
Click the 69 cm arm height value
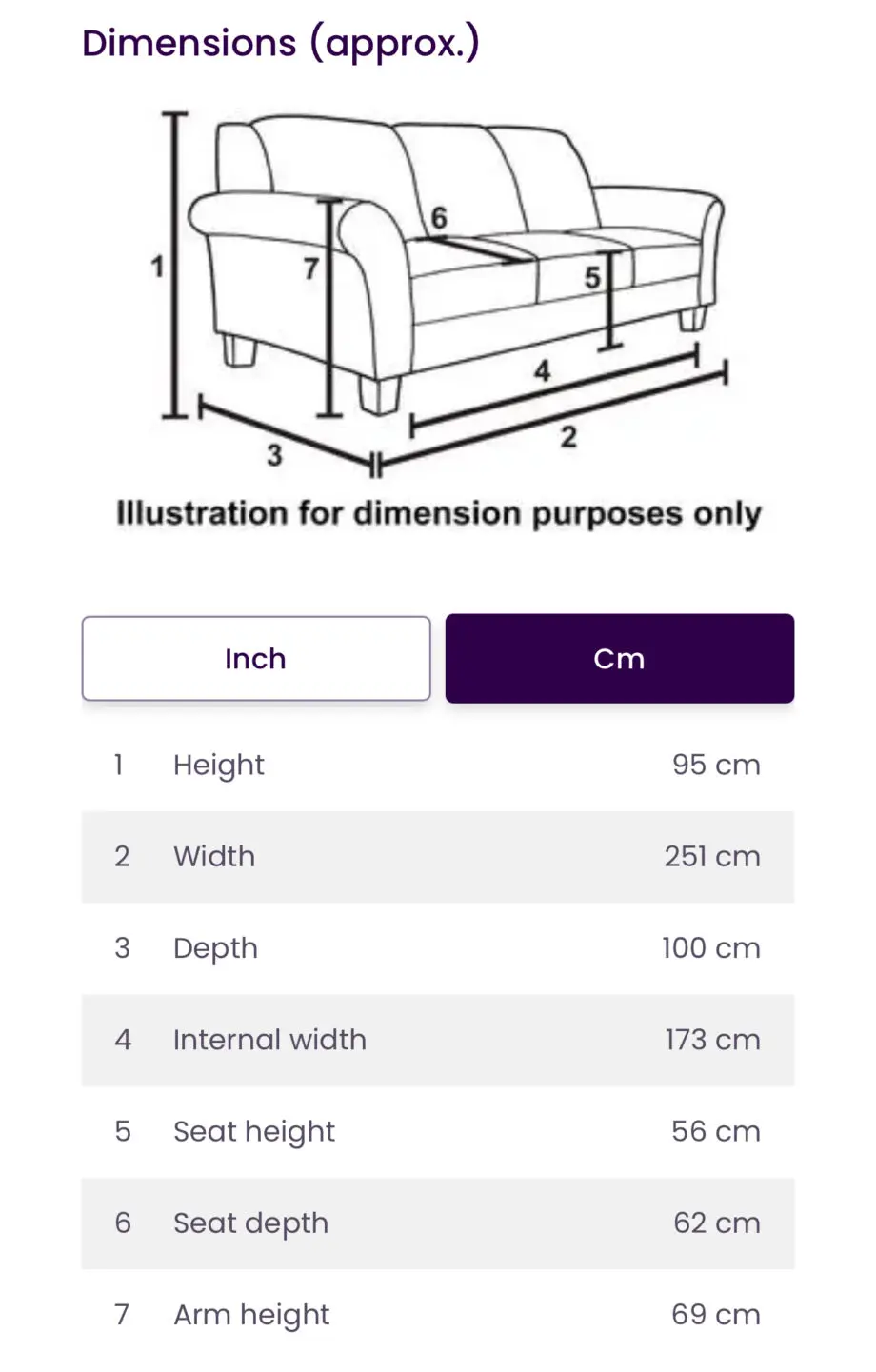coord(716,1315)
